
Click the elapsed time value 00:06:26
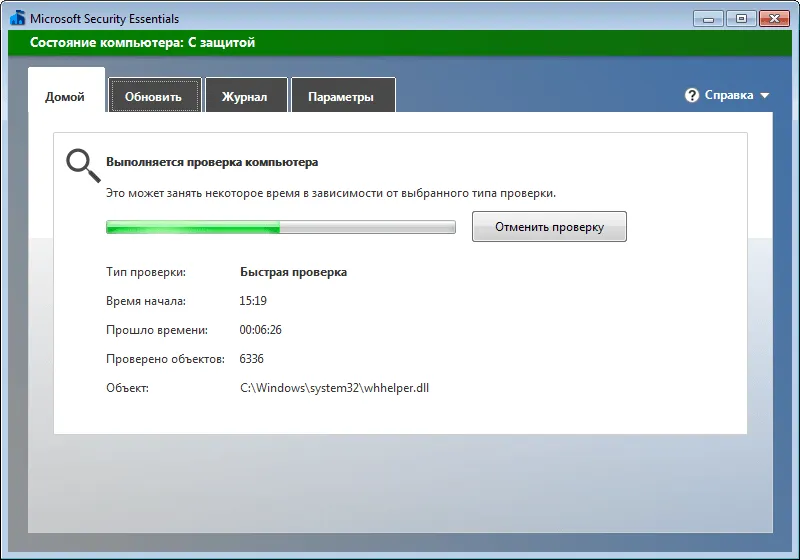pos(260,330)
